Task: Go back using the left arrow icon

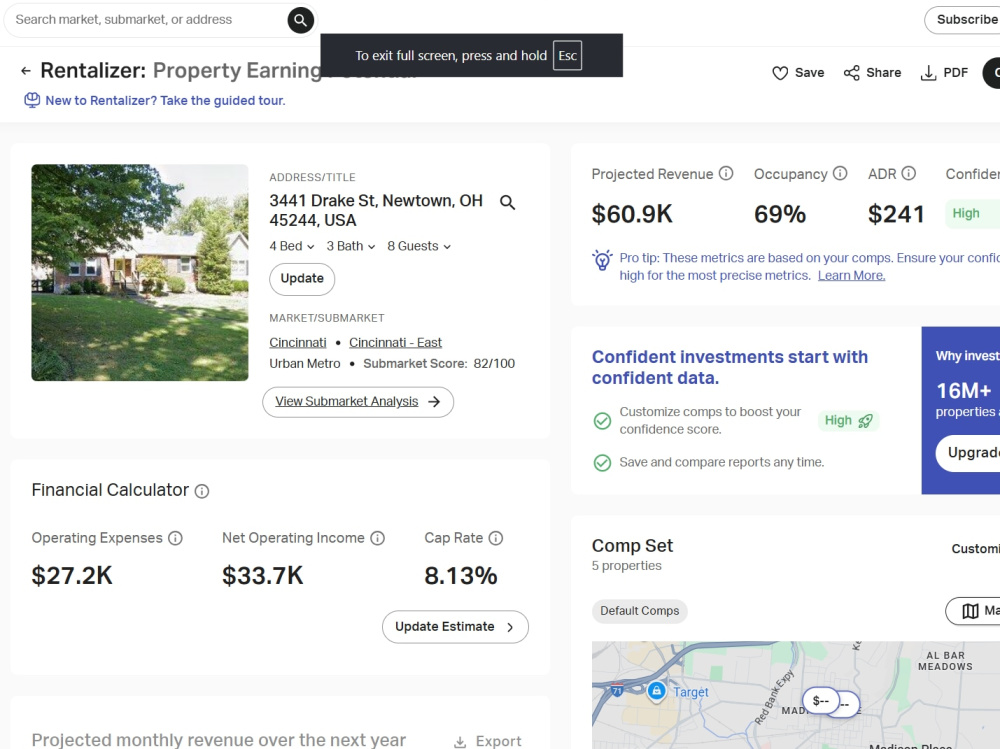Action: [x=26, y=71]
